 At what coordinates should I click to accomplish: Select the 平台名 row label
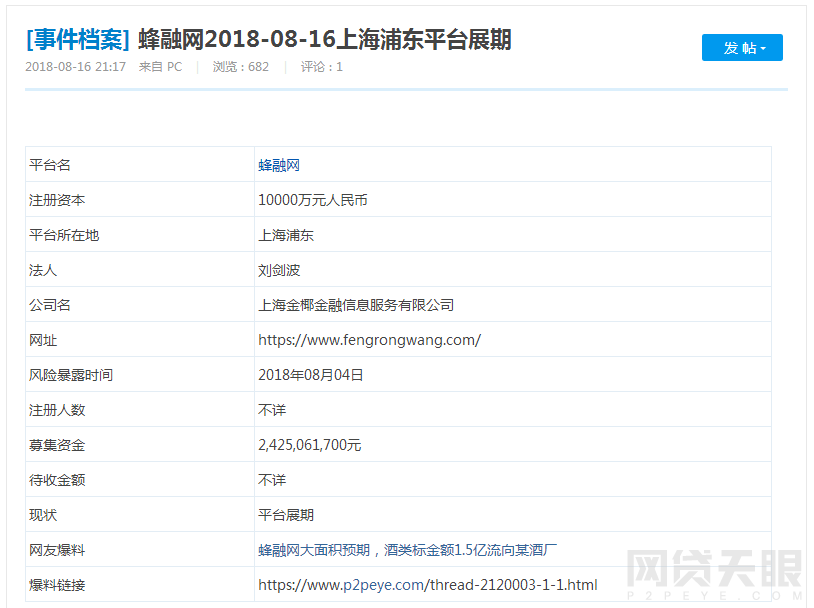(50, 165)
